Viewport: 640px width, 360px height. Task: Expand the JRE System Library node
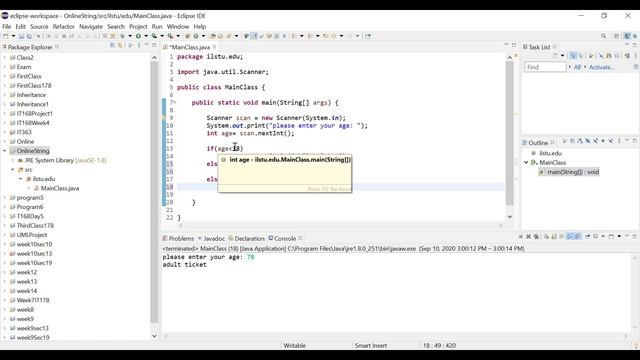(x=13, y=160)
